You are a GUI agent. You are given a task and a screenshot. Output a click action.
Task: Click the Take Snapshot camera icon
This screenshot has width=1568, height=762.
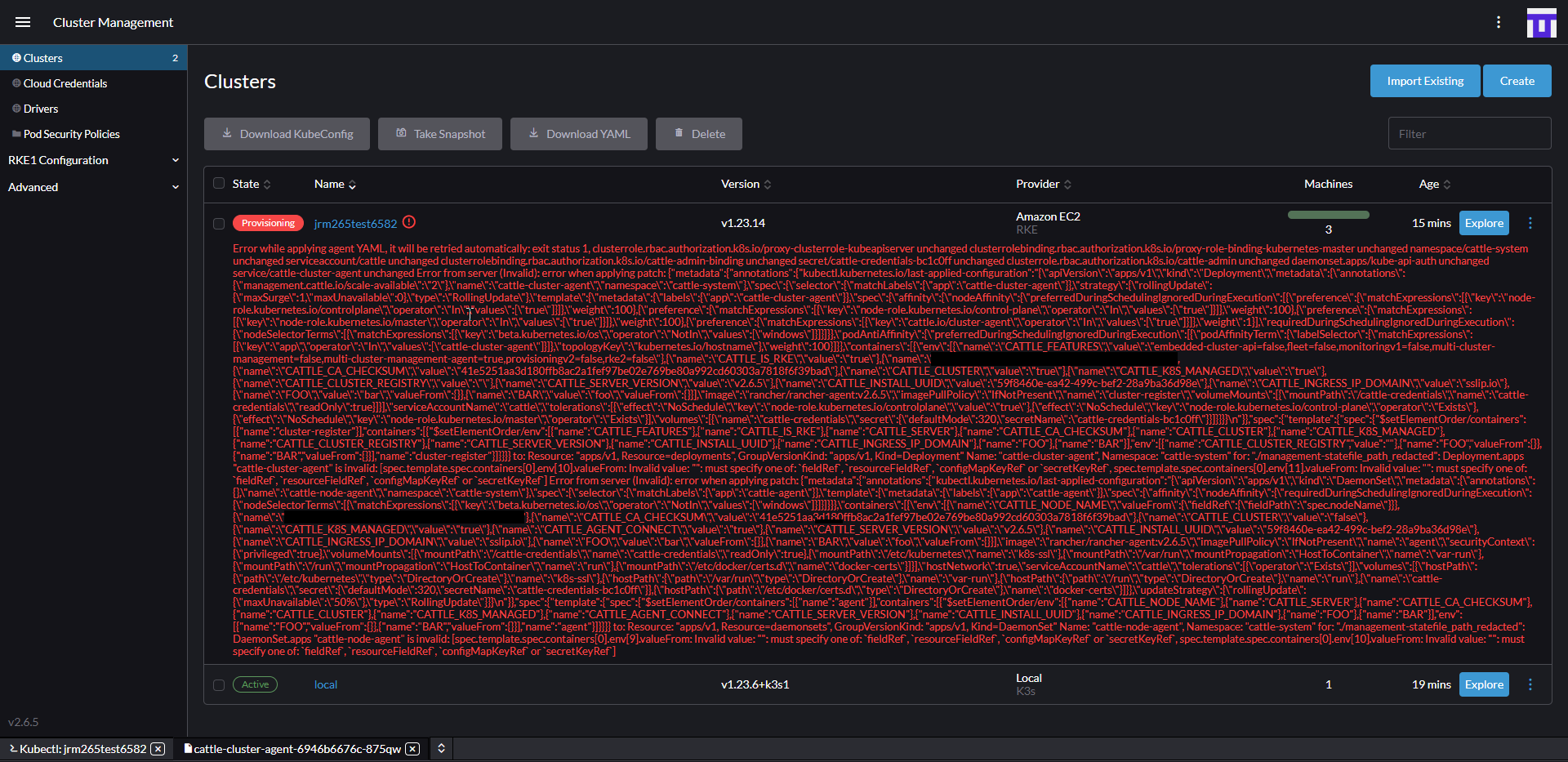coord(400,133)
